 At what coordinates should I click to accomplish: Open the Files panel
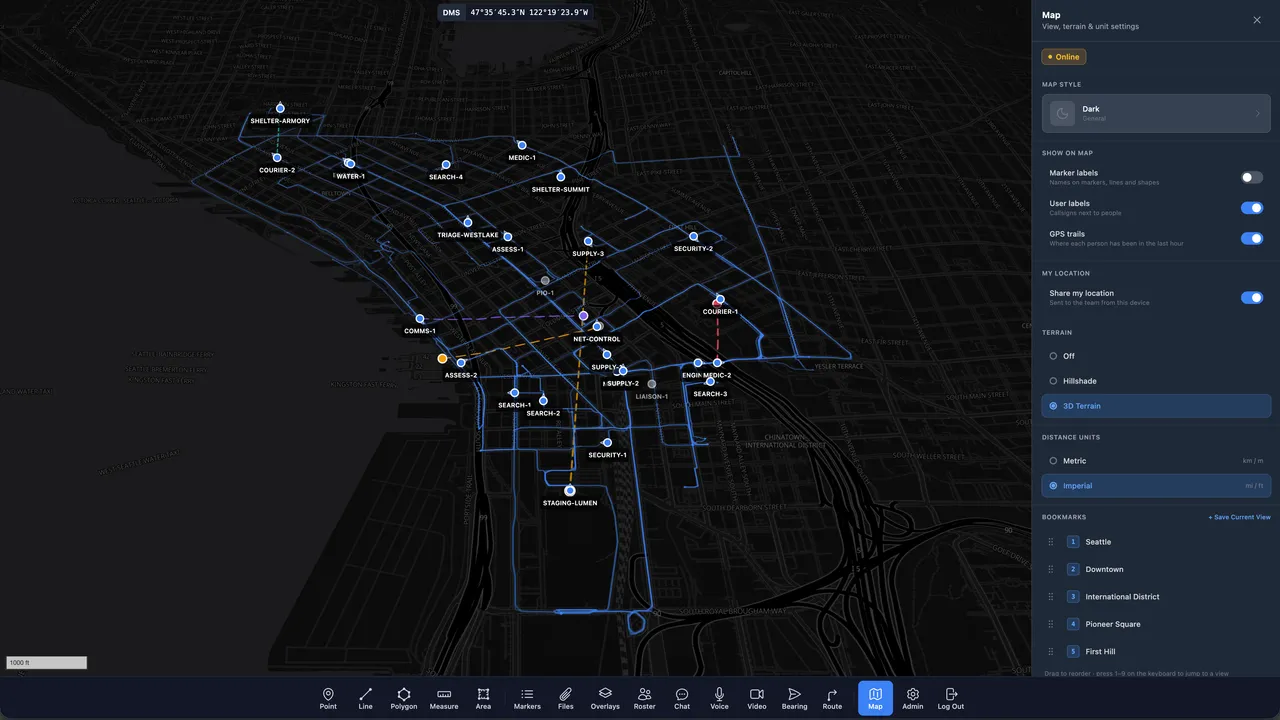(565, 698)
